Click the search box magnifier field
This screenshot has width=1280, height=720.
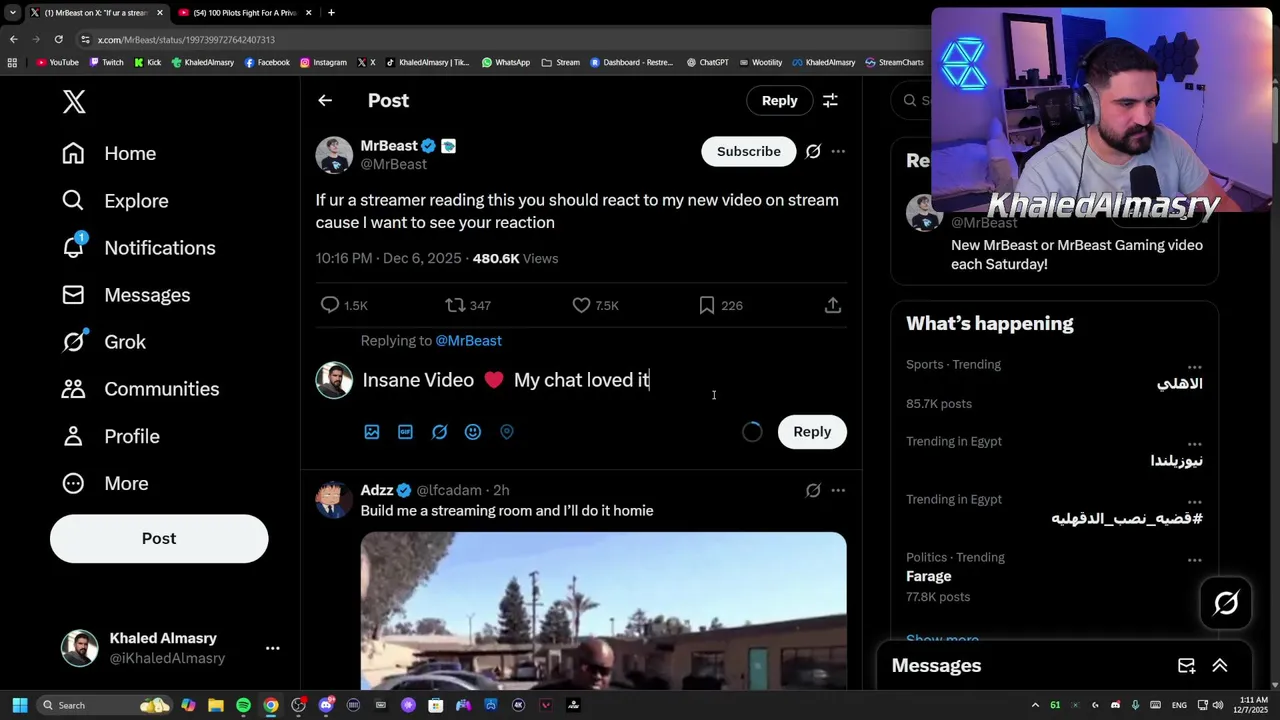coord(911,100)
